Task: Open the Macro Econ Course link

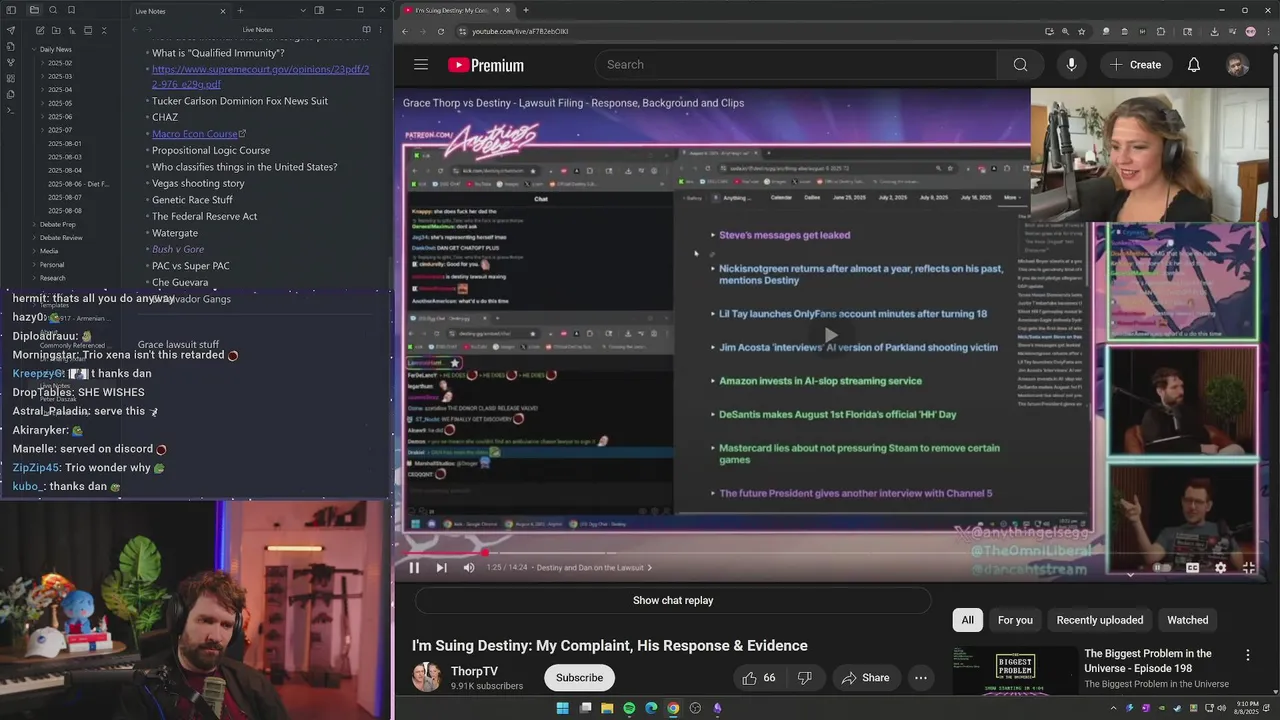Action: pos(198,134)
